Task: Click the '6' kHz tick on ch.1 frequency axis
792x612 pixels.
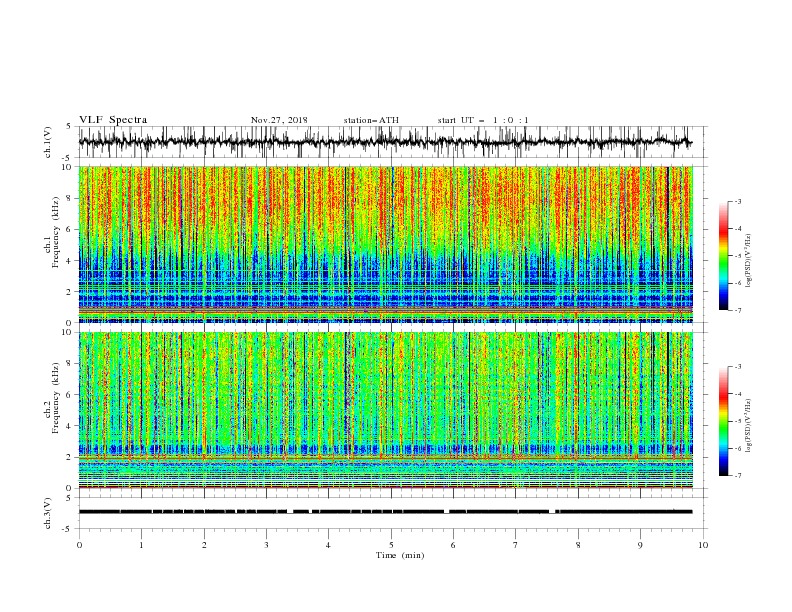Action: 71,229
